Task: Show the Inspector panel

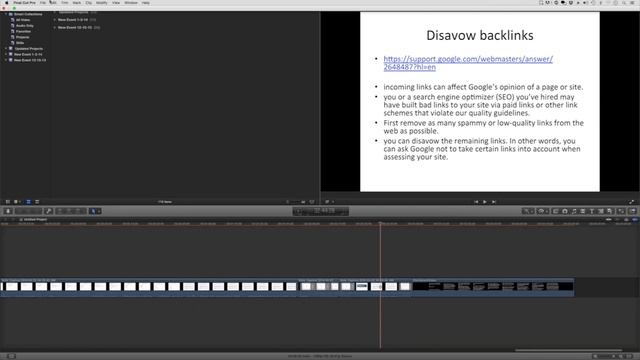Action: click(x=621, y=211)
